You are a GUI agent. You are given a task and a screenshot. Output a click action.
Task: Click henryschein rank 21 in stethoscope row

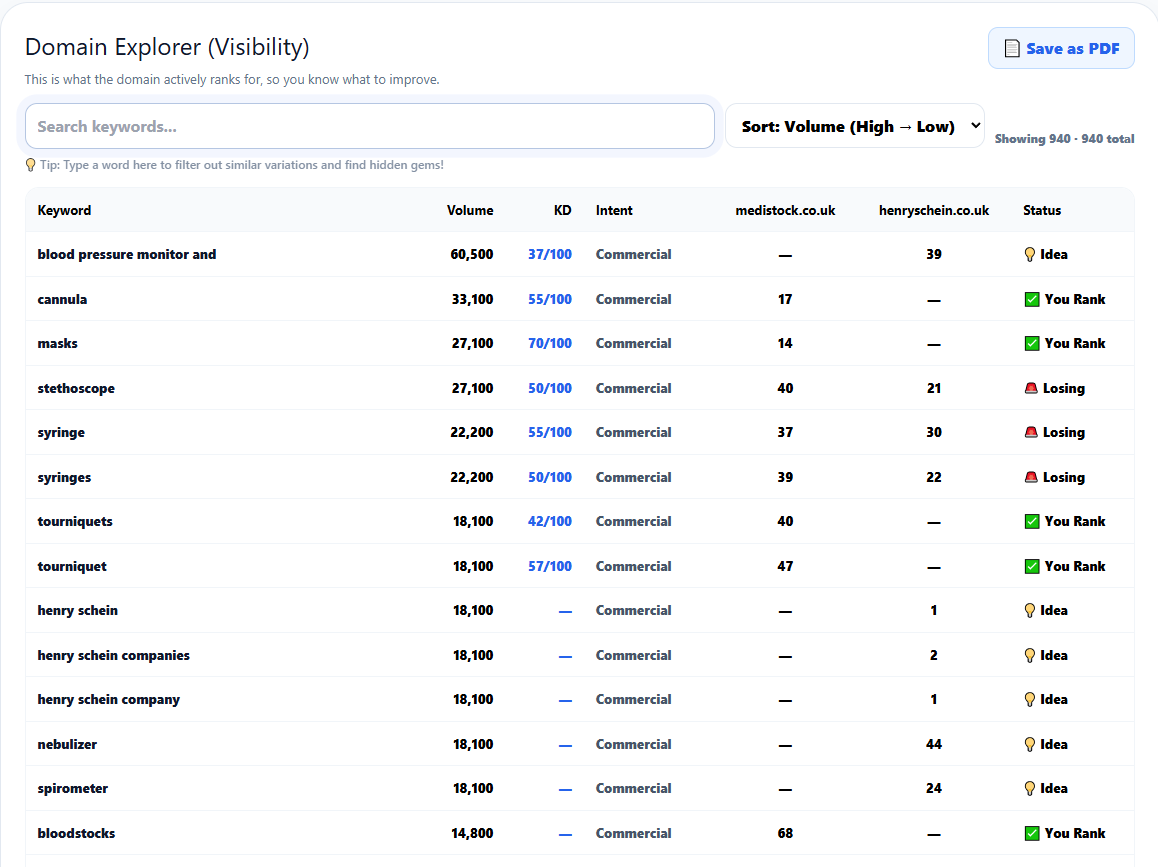click(x=934, y=388)
